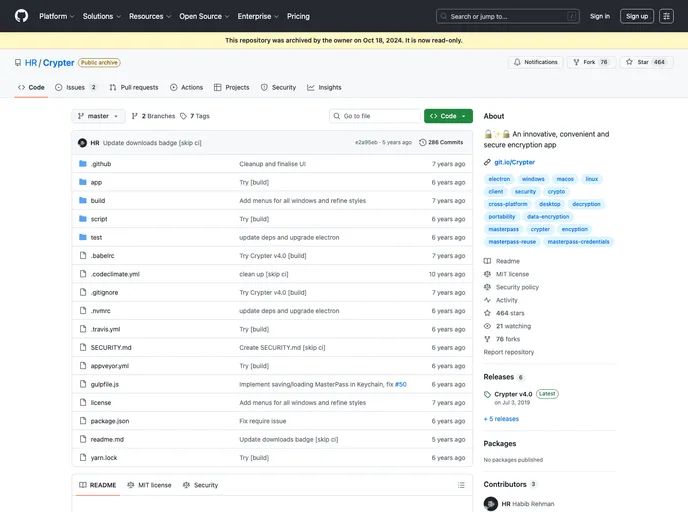Switch to the Projects tab
This screenshot has height=512, width=688.
232,87
